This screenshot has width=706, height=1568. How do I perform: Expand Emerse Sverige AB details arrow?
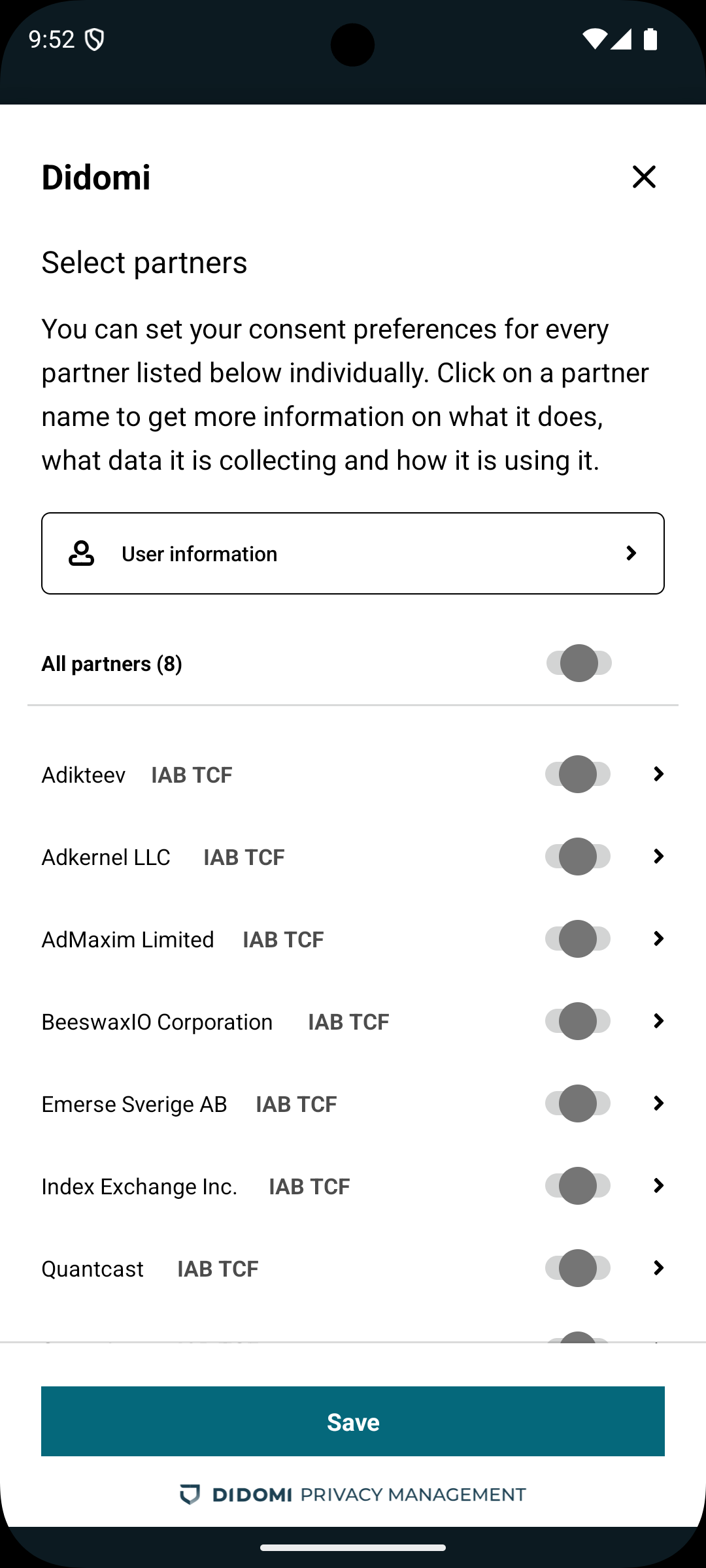[x=658, y=1103]
